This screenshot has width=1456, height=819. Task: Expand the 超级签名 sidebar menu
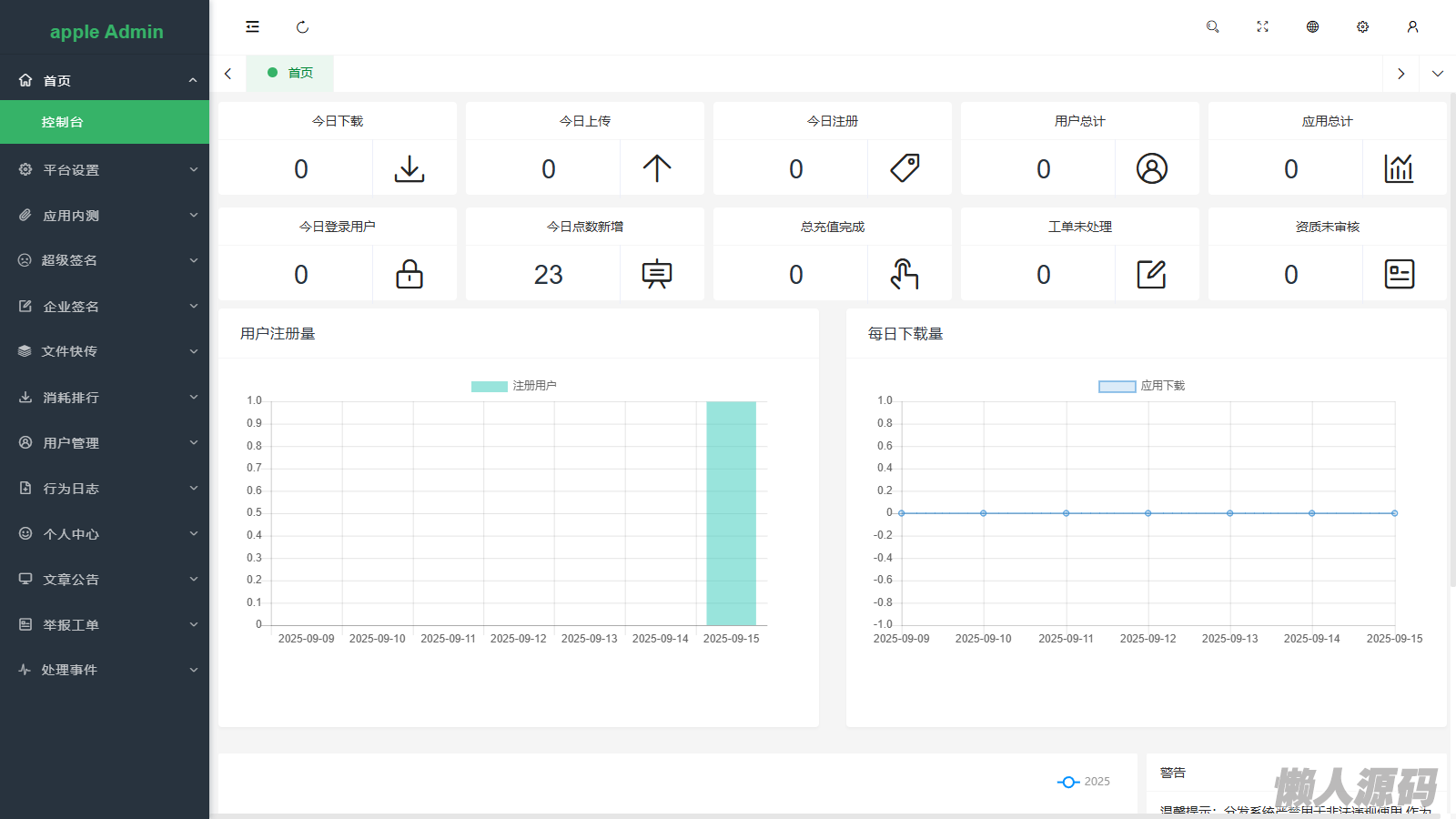coord(105,260)
